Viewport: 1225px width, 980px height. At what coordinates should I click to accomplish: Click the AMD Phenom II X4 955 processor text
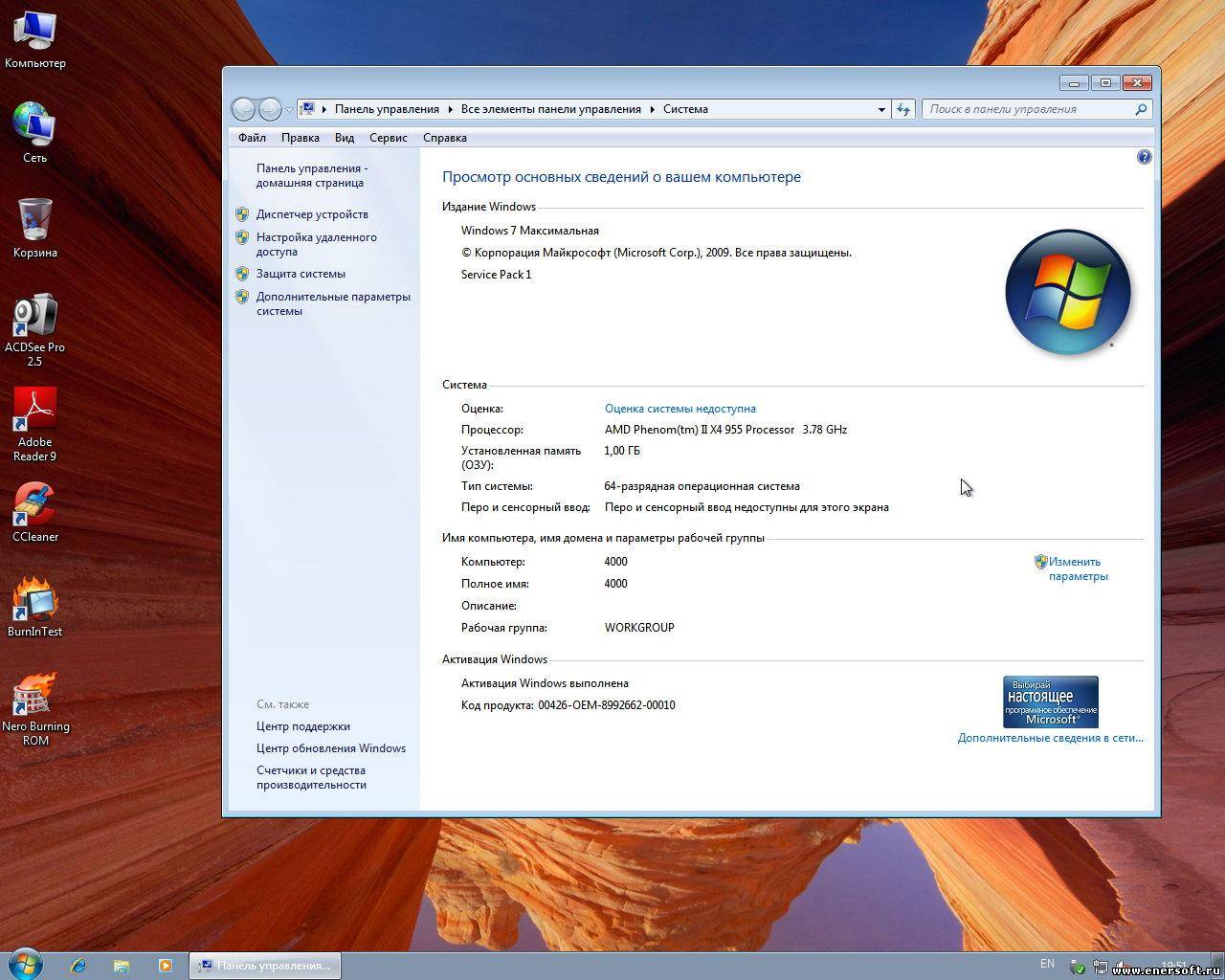[x=725, y=430]
